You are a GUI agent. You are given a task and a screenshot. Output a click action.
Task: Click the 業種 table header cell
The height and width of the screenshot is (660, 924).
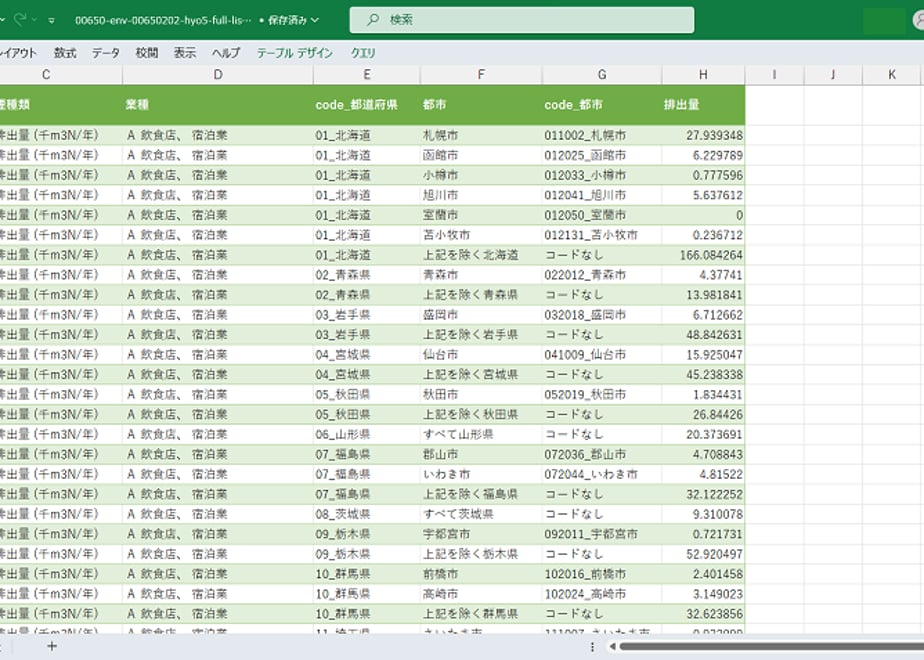[218, 105]
